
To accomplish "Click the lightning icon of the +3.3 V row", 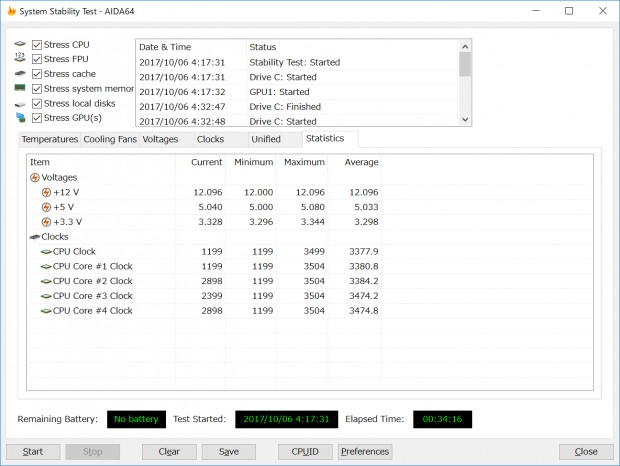I will pyautogui.click(x=46, y=222).
